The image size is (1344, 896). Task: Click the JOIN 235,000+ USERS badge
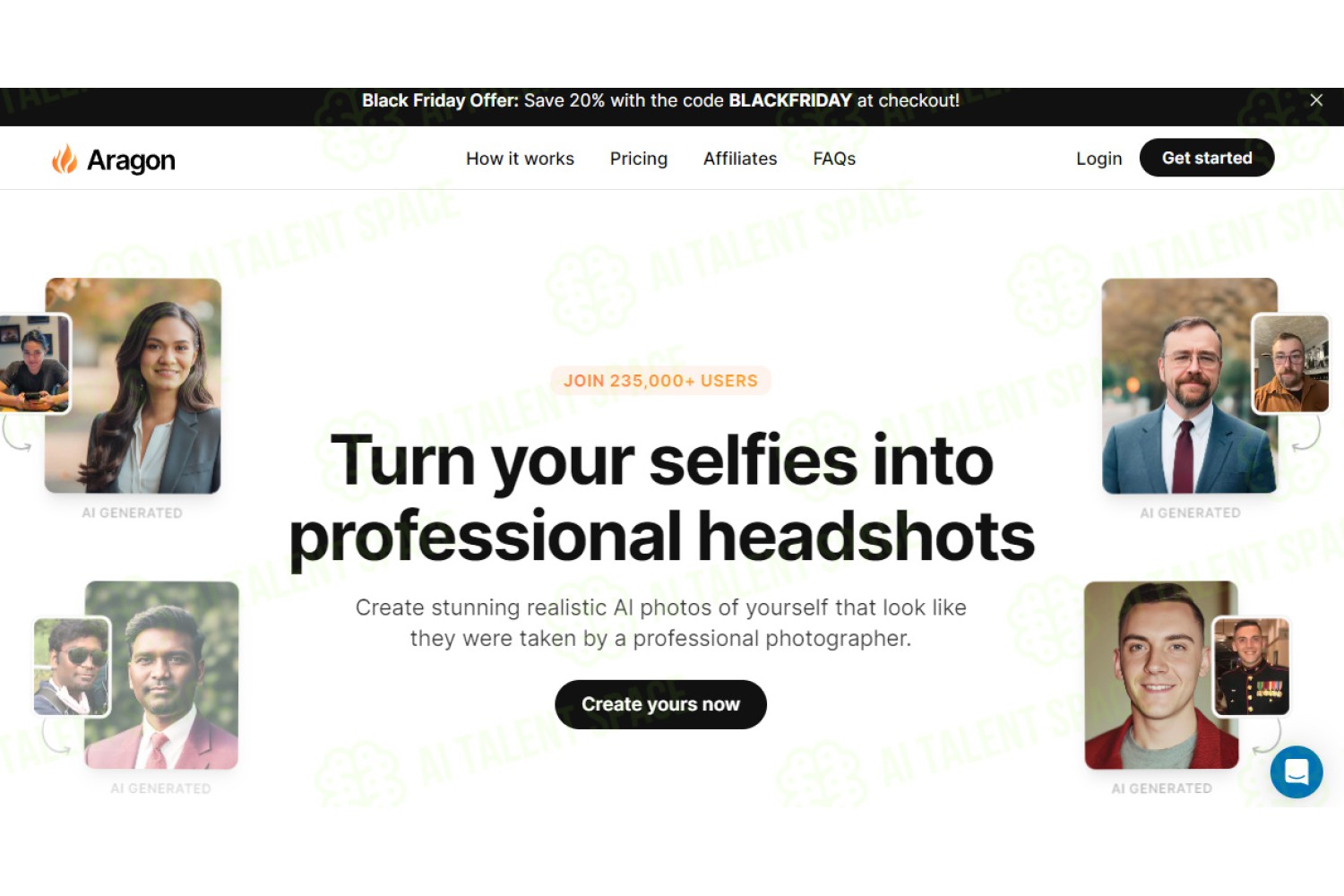coord(660,381)
